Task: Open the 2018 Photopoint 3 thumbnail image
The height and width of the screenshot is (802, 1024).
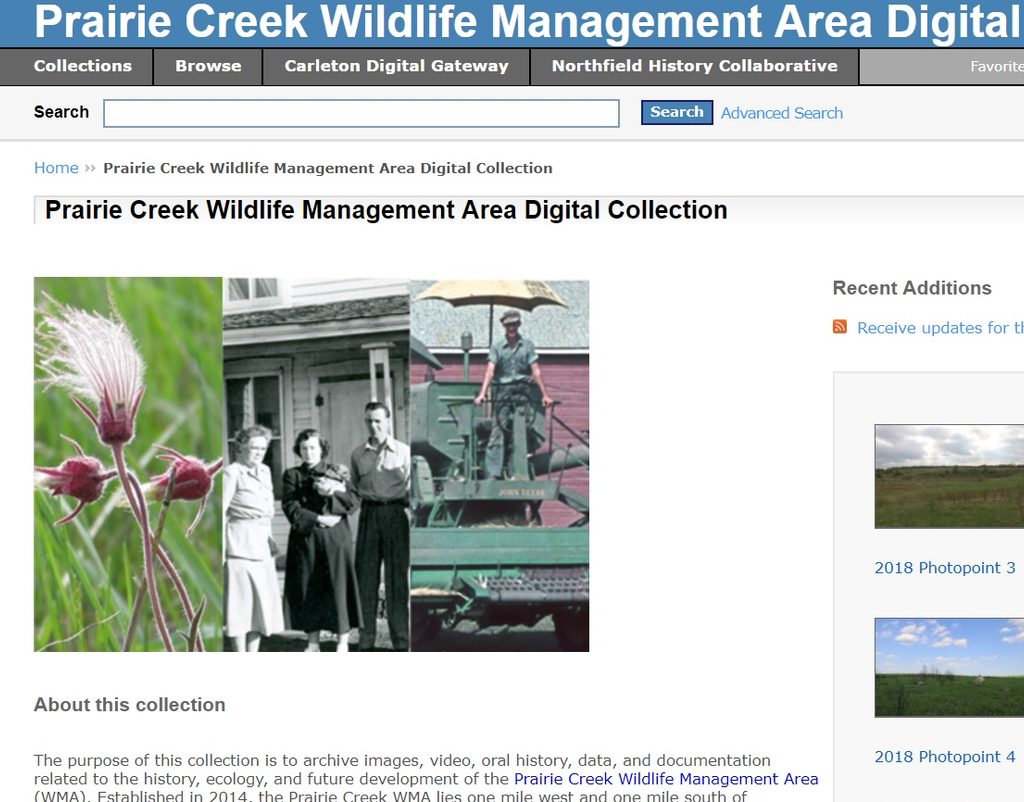Action: click(950, 476)
